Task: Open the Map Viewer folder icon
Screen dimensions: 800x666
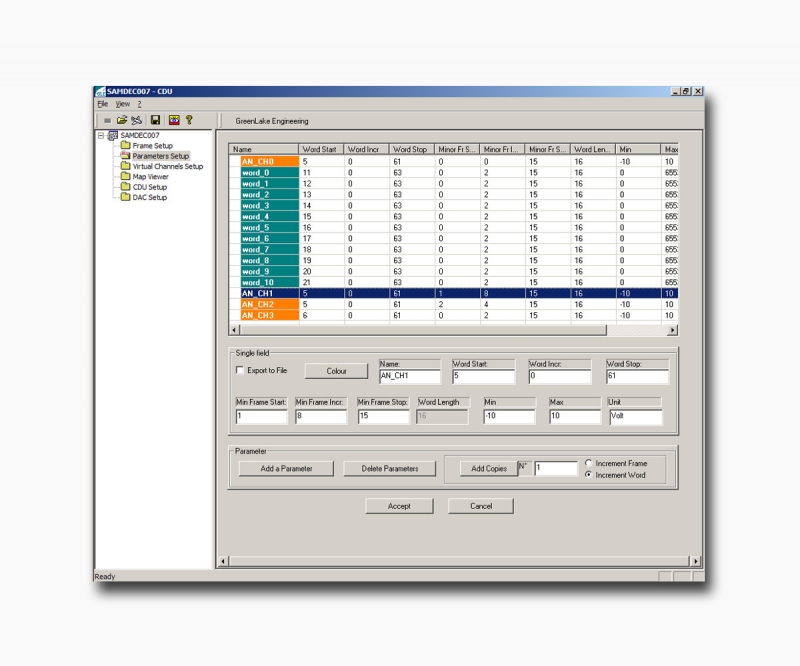Action: point(125,177)
